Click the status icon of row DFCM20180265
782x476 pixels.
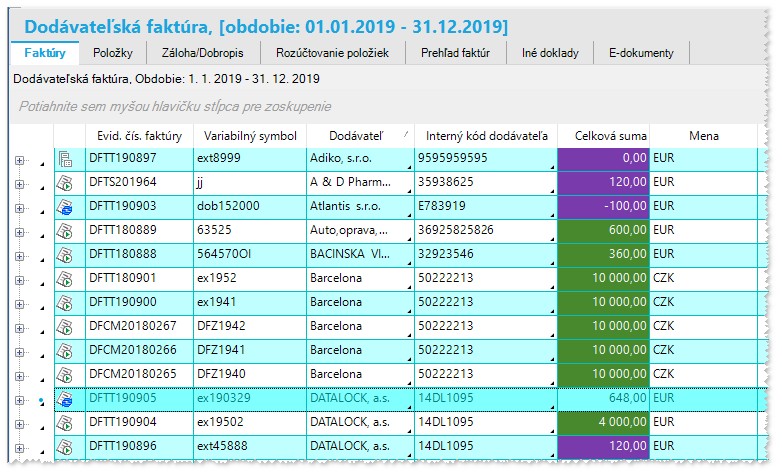point(64,375)
